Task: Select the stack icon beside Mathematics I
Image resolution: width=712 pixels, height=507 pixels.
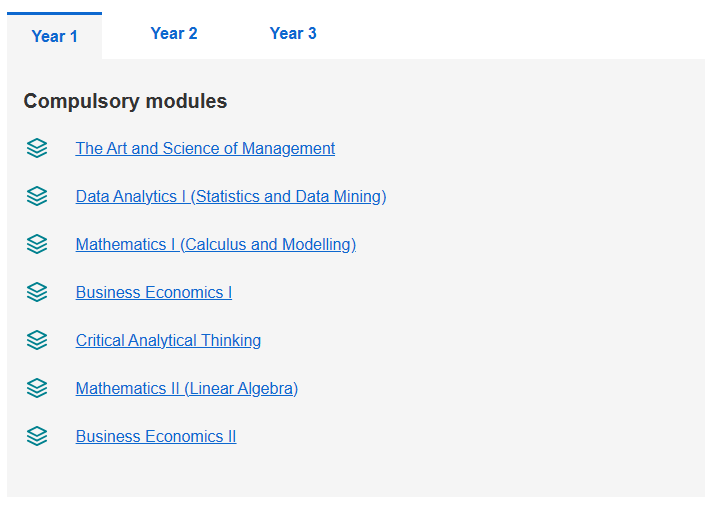Action: pos(37,244)
